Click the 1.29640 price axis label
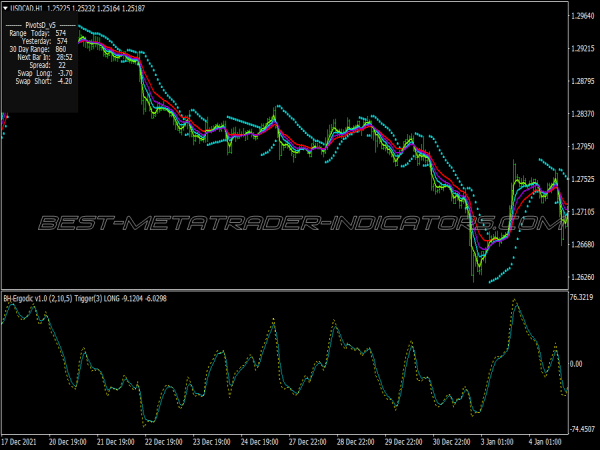Screen dimensions: 600x450 point(582,16)
